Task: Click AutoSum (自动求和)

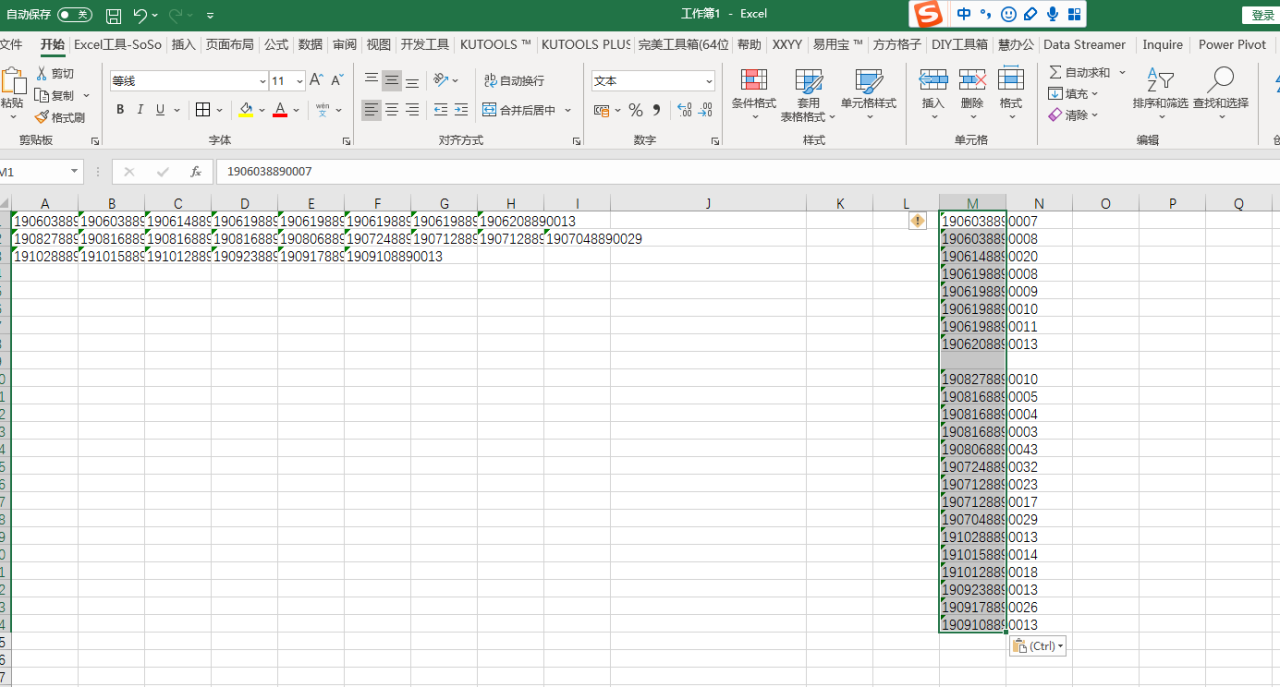Action: click(x=1080, y=73)
